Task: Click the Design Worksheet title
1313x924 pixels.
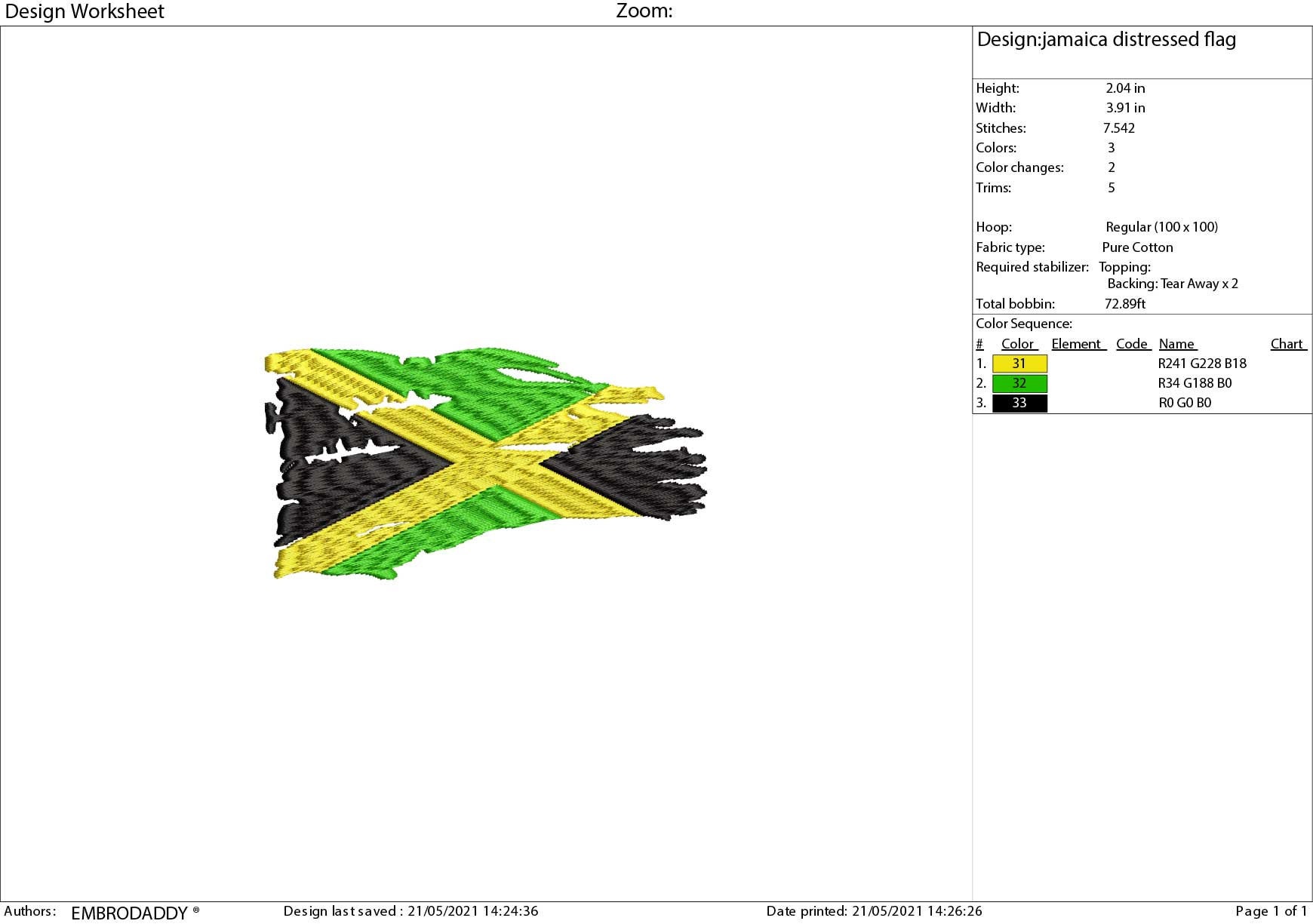Action: point(85,11)
